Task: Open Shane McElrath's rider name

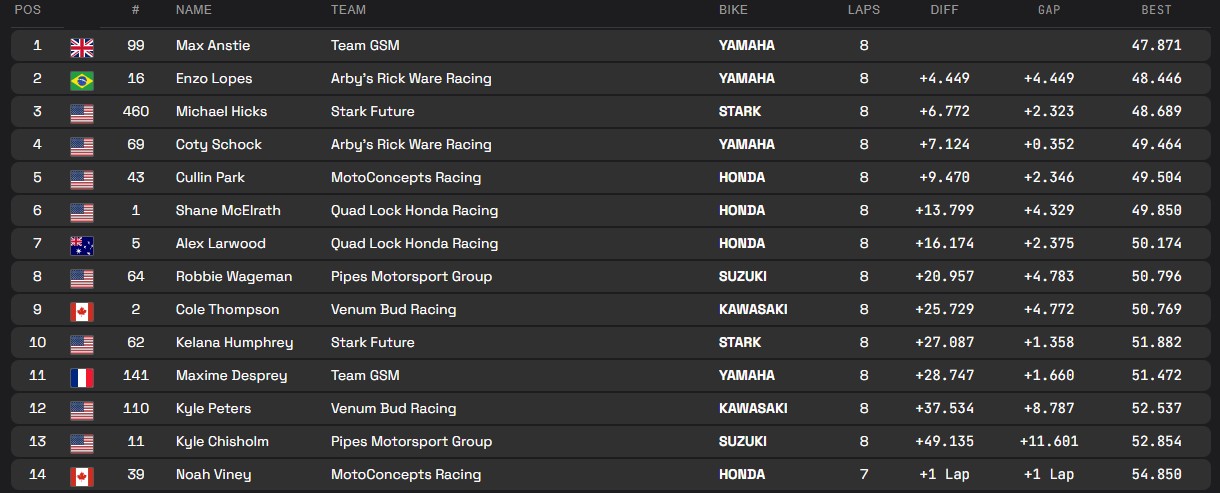Action: (x=227, y=210)
